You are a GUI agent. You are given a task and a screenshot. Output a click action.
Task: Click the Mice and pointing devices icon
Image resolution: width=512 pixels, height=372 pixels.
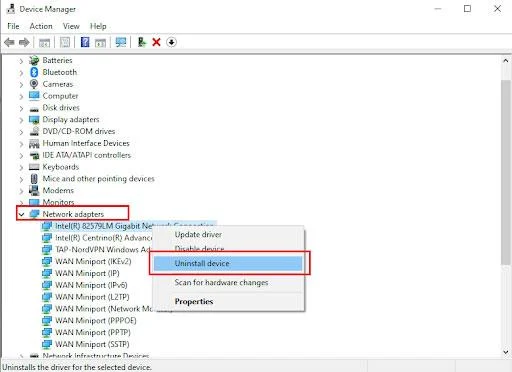click(x=34, y=179)
